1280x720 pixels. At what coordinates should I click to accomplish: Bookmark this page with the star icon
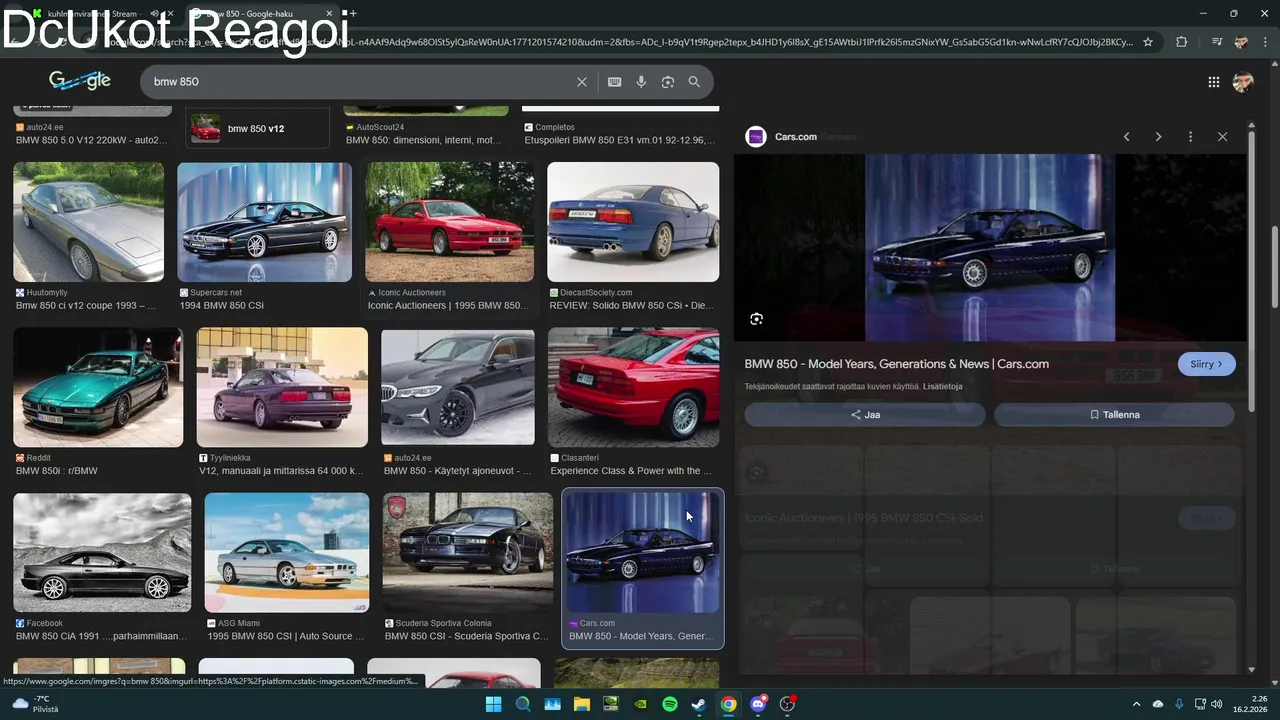click(1148, 42)
